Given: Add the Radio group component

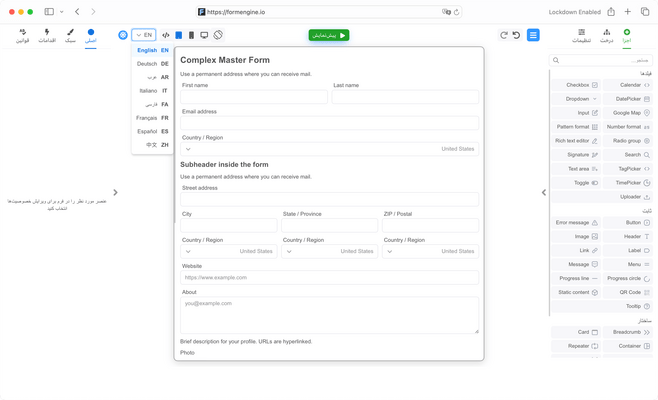Looking at the screenshot, I should click(628, 141).
